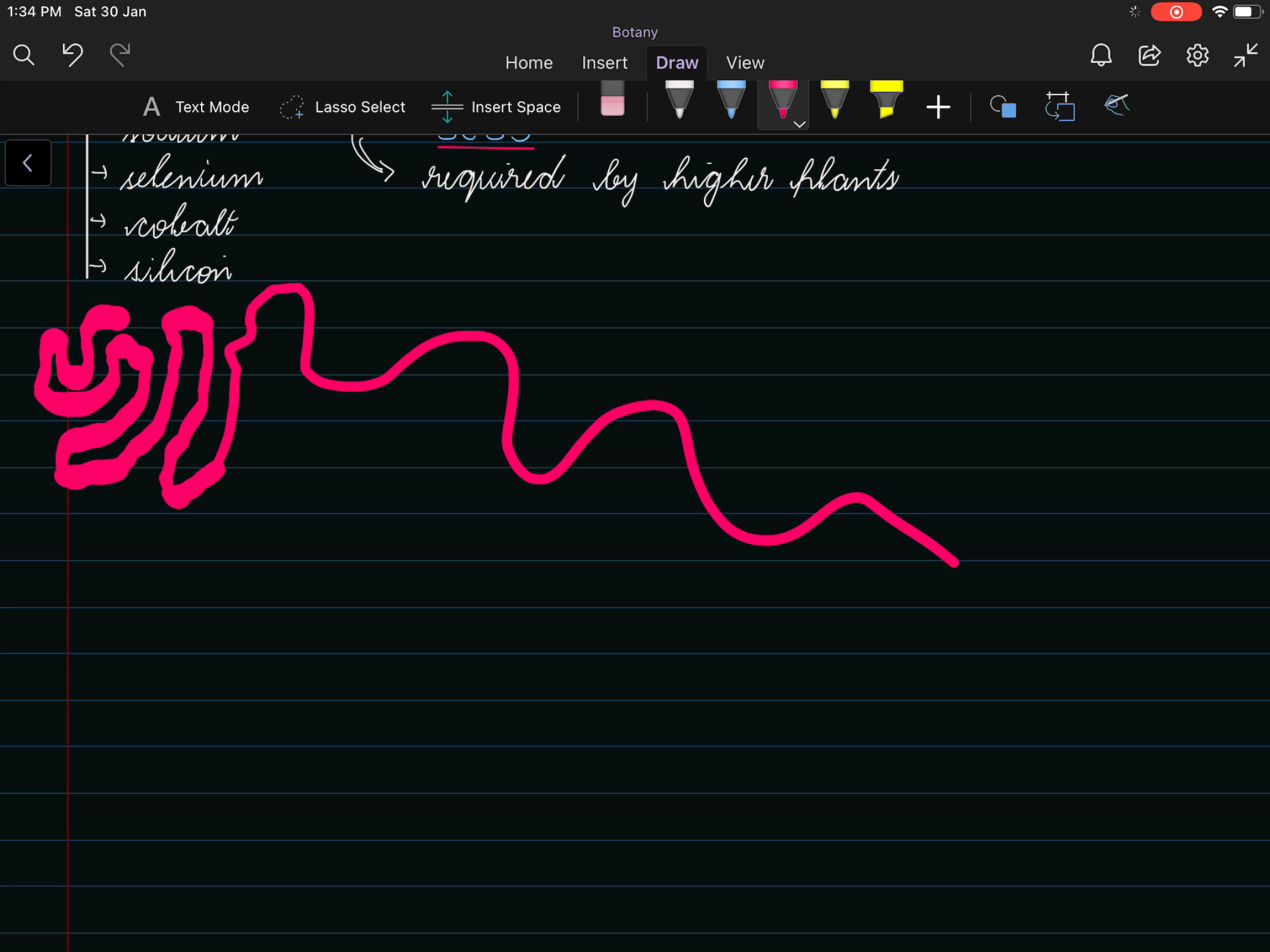
Task: Open the View tab
Action: click(x=745, y=63)
